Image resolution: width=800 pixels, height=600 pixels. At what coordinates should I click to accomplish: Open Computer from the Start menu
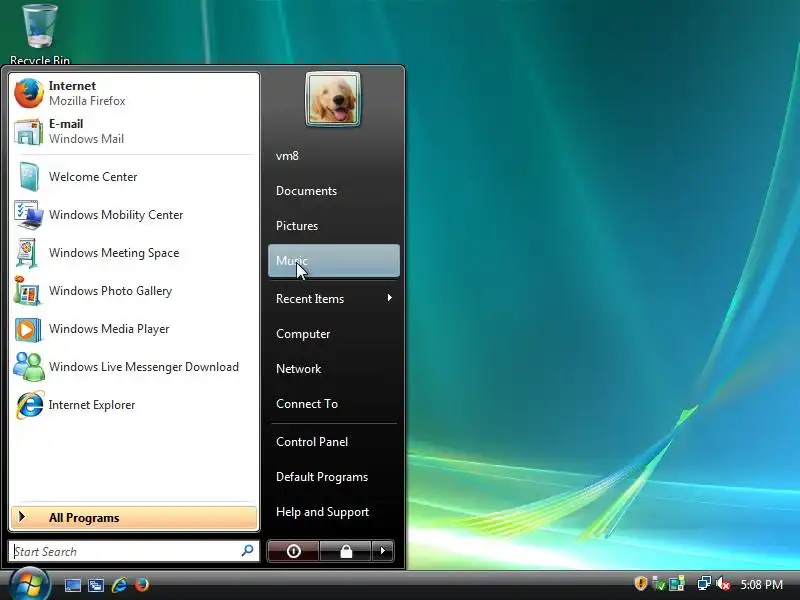334,334
